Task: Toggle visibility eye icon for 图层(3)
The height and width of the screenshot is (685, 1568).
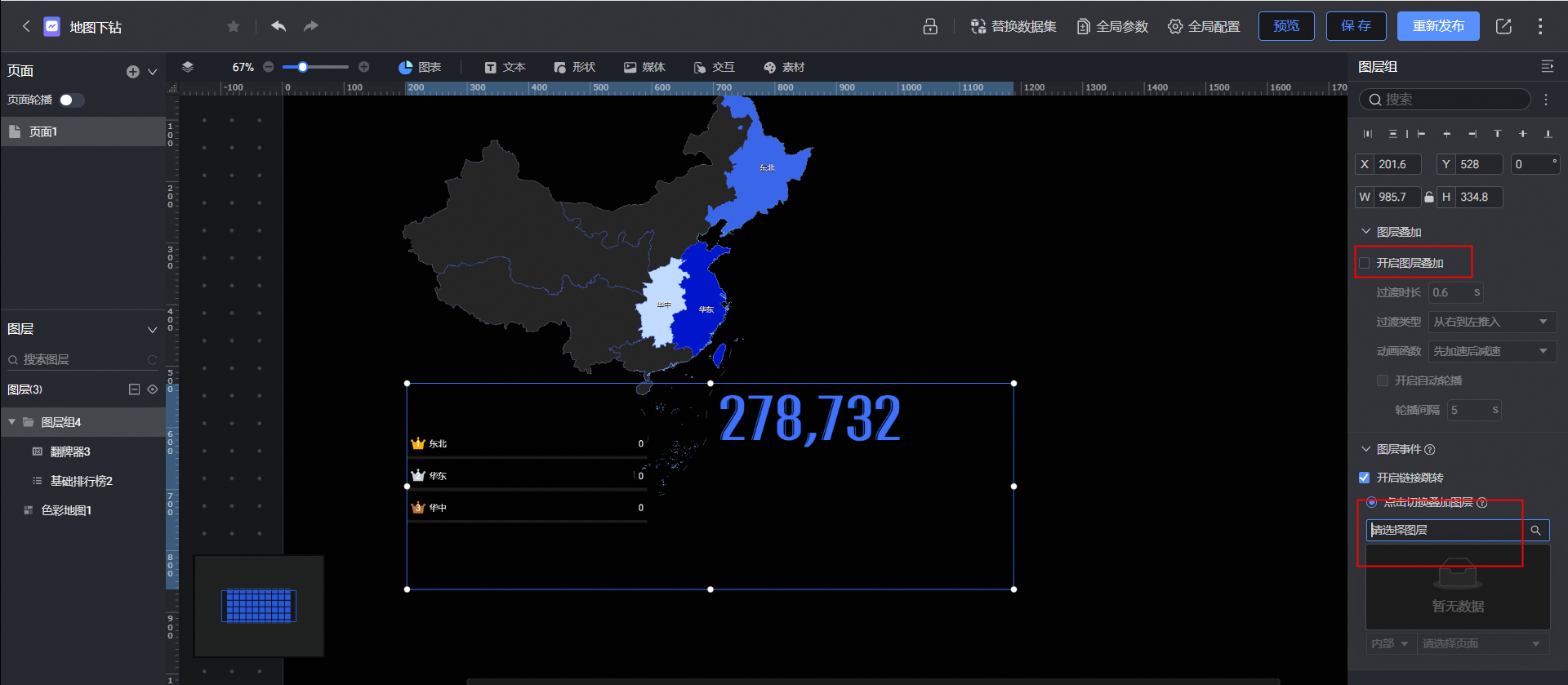Action: pos(153,389)
